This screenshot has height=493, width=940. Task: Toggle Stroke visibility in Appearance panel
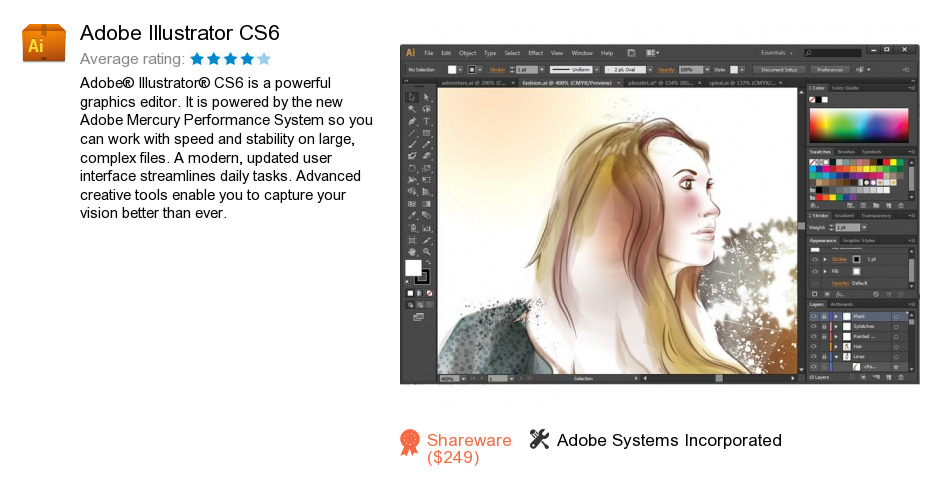[815, 259]
